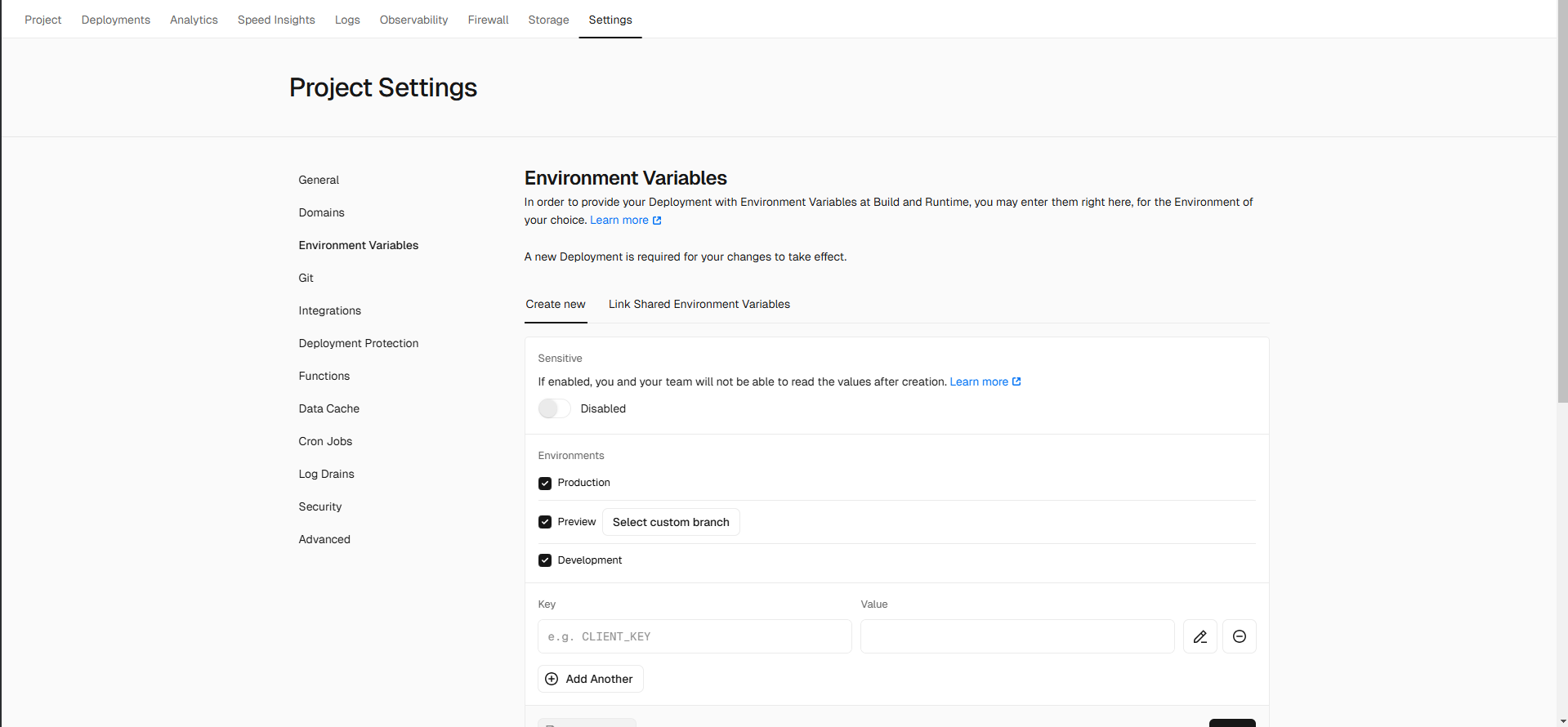
Task: Focus the Value input field
Action: point(1017,636)
